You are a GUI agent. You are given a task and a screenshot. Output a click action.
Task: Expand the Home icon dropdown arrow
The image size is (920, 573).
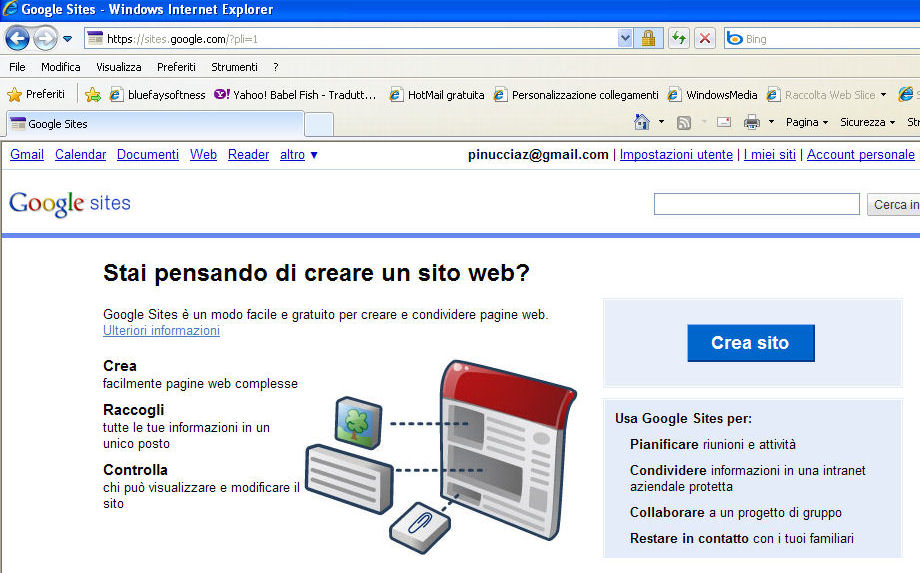click(x=661, y=122)
